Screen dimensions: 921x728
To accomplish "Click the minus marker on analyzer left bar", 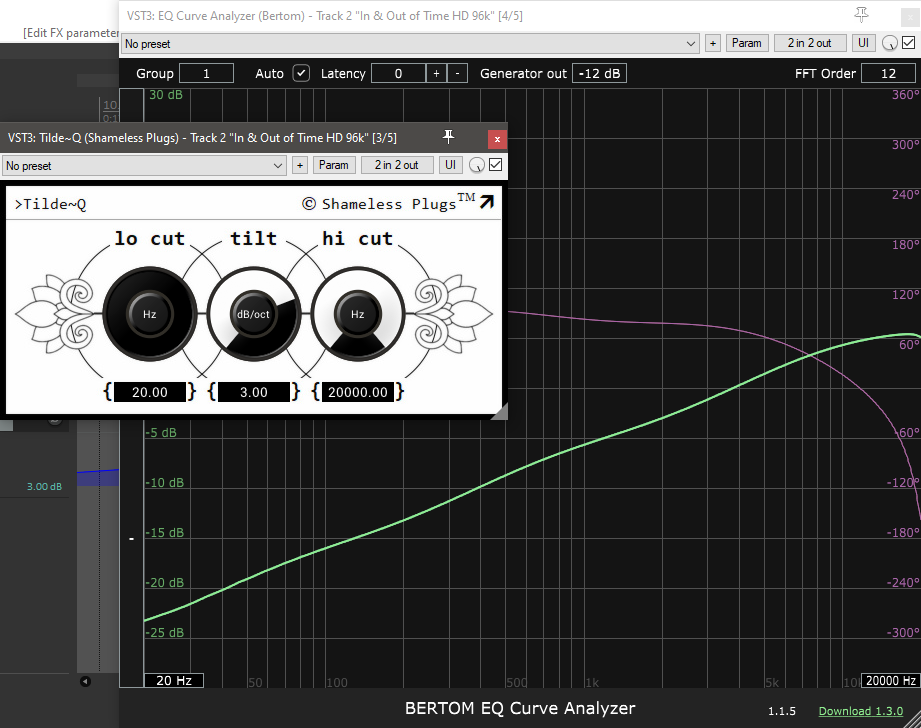I will (x=132, y=538).
